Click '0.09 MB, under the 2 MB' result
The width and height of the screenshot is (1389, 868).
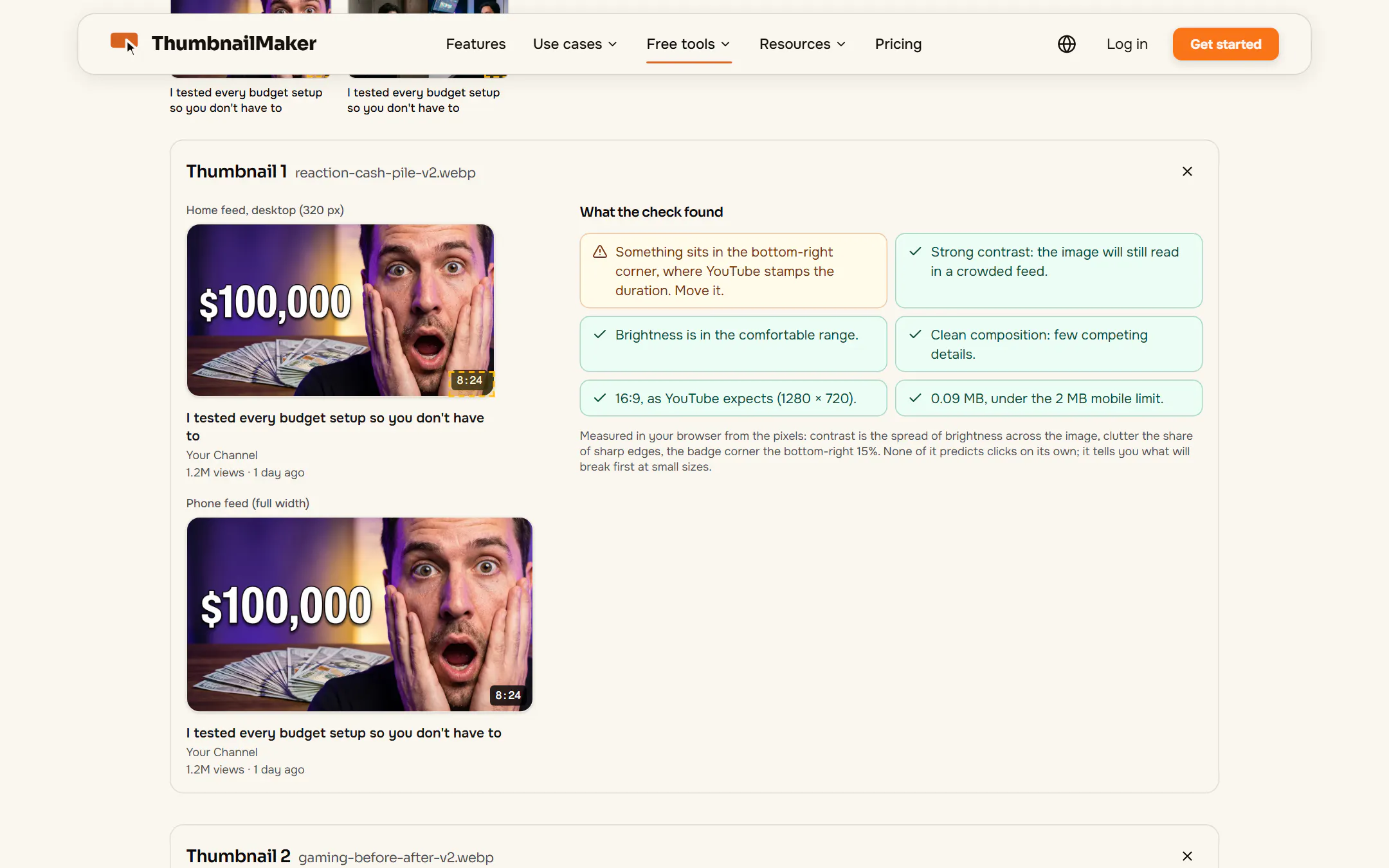[x=1047, y=398]
